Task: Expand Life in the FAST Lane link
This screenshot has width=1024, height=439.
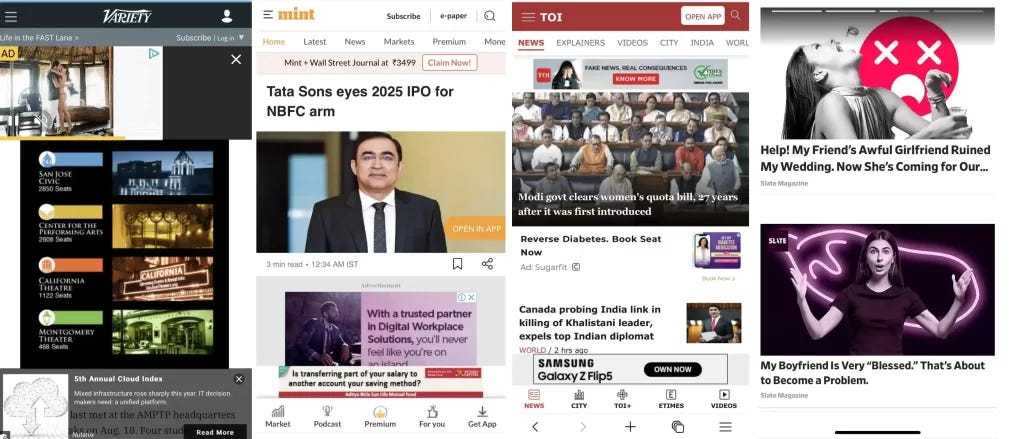Action: [39, 38]
